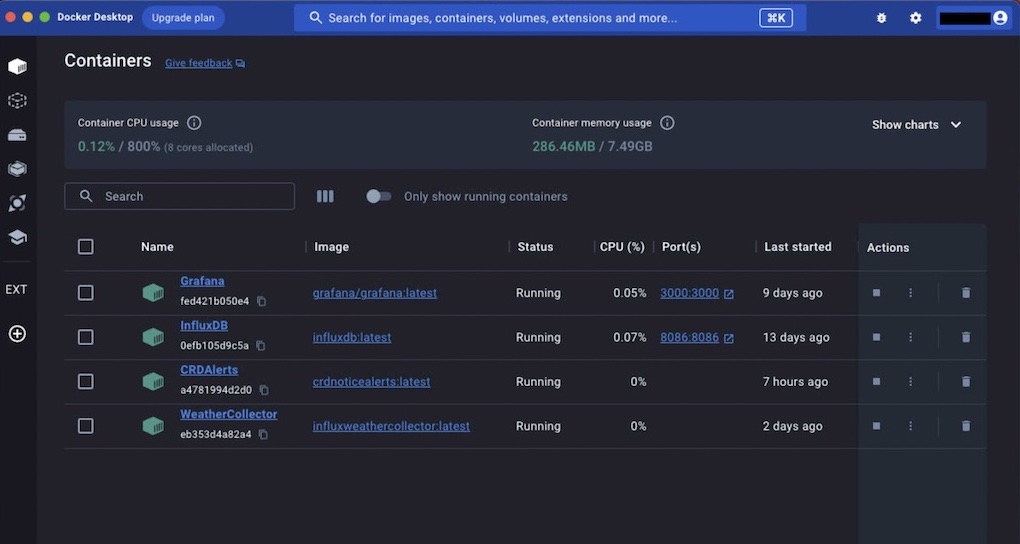Screen dimensions: 1020x544
Task: Show info for Container memory usage
Action: 667,122
